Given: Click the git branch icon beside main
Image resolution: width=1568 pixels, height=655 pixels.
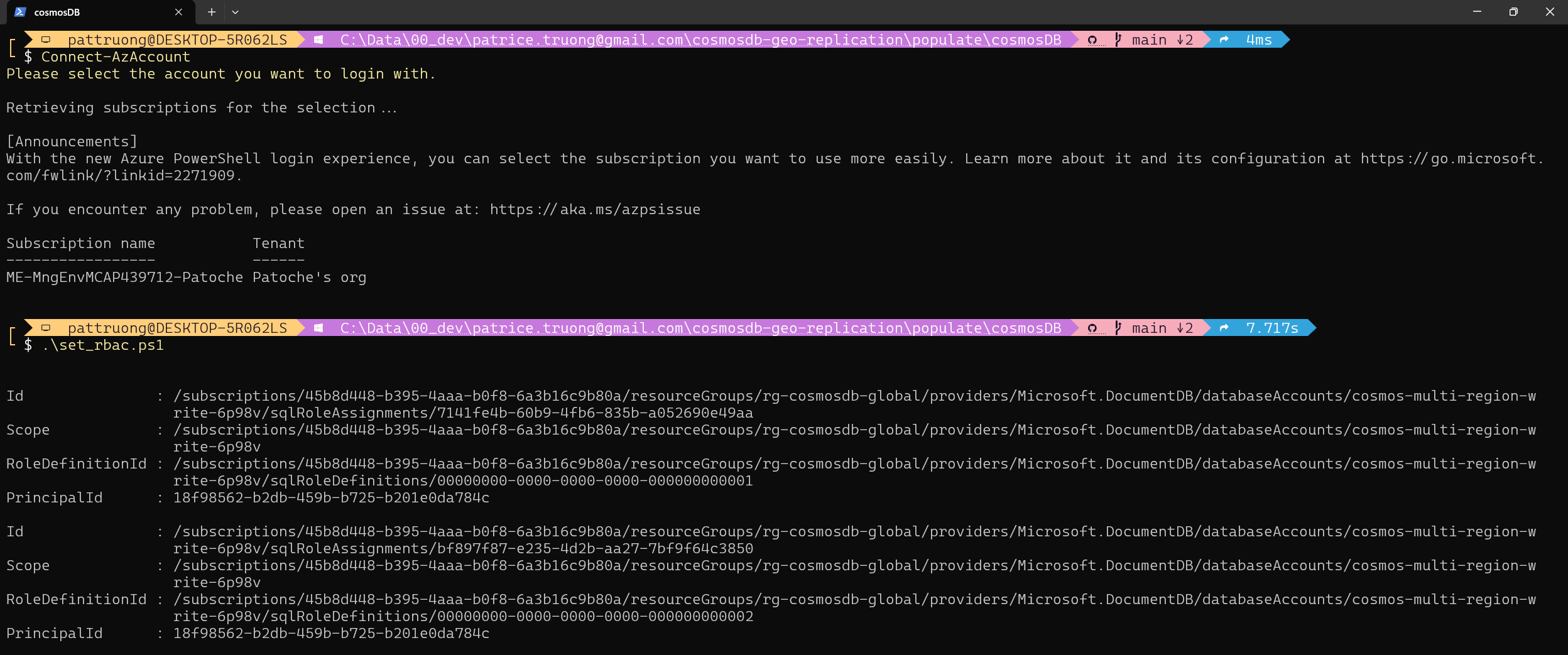Looking at the screenshot, I should pos(1119,40).
